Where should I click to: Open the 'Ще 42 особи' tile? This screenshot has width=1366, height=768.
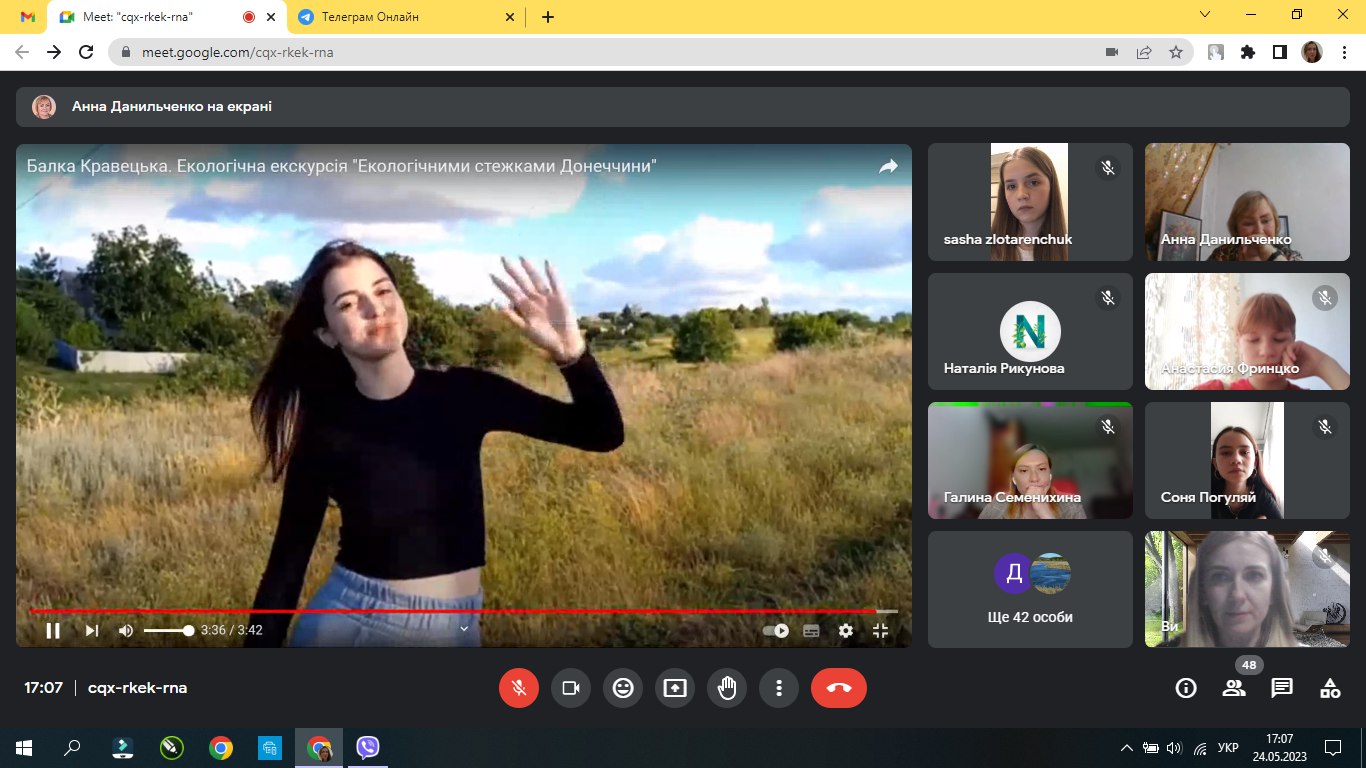1030,589
